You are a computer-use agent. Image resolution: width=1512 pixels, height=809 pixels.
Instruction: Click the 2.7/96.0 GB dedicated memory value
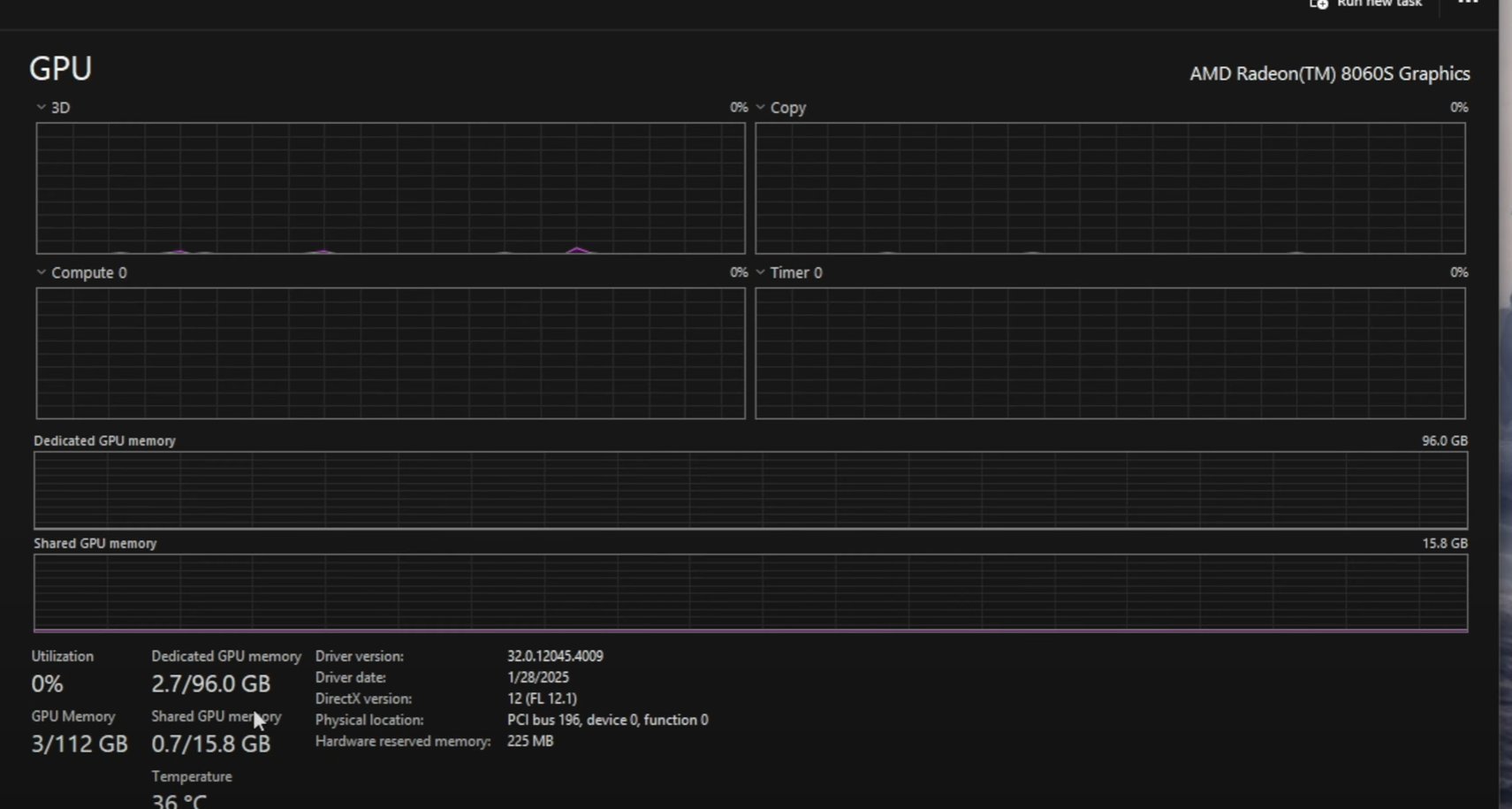pyautogui.click(x=210, y=683)
